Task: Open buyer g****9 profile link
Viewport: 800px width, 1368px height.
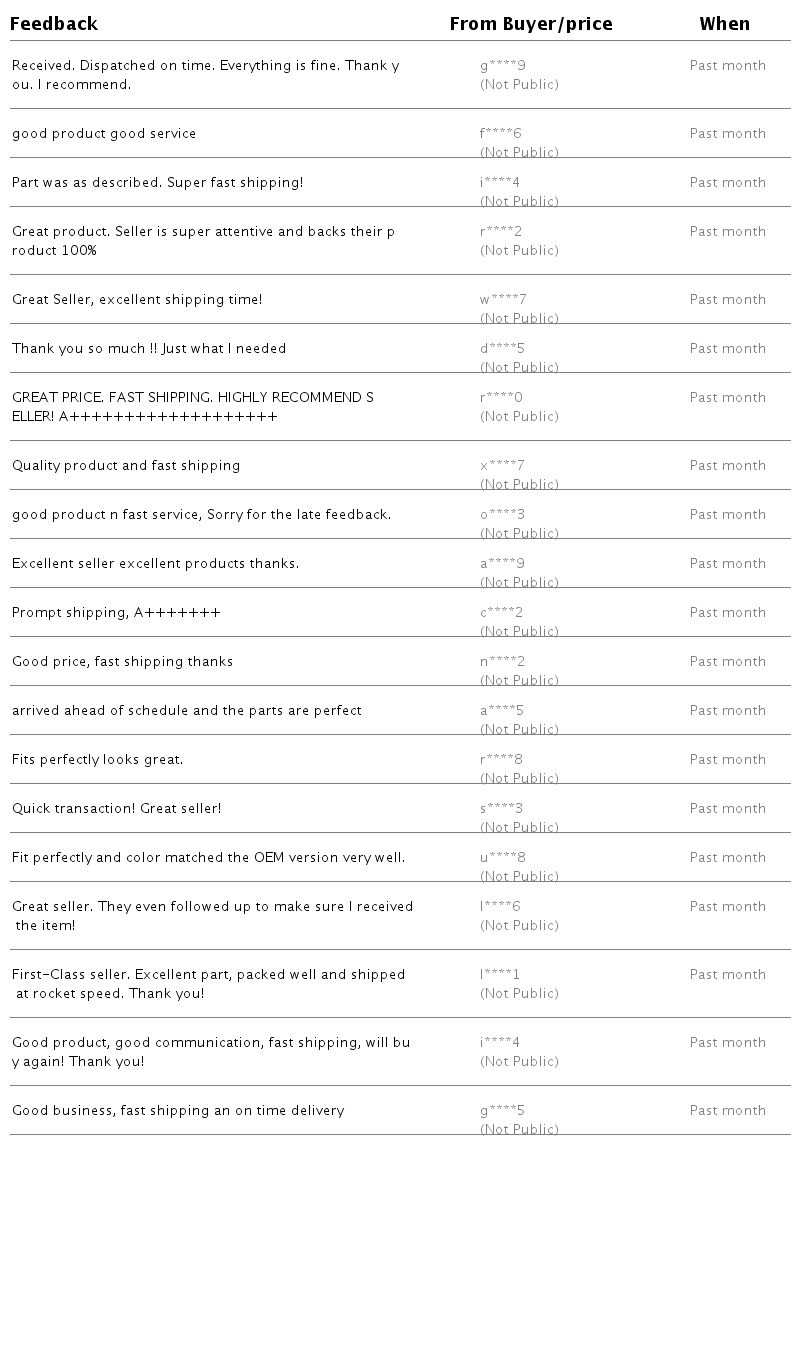Action: coord(502,66)
